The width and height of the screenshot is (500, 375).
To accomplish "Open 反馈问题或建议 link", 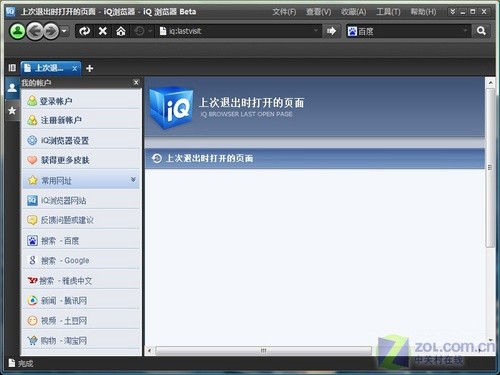I will click(x=81, y=220).
